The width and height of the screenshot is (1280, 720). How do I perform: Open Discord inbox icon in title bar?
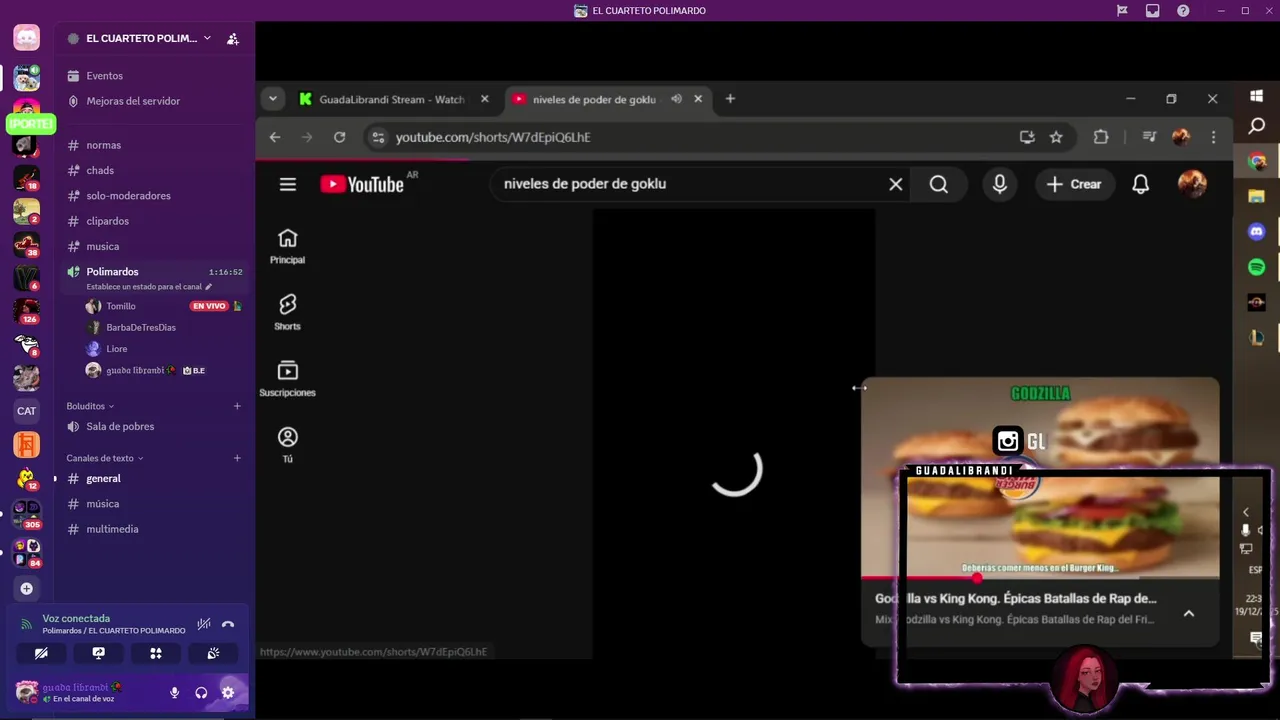[1153, 11]
